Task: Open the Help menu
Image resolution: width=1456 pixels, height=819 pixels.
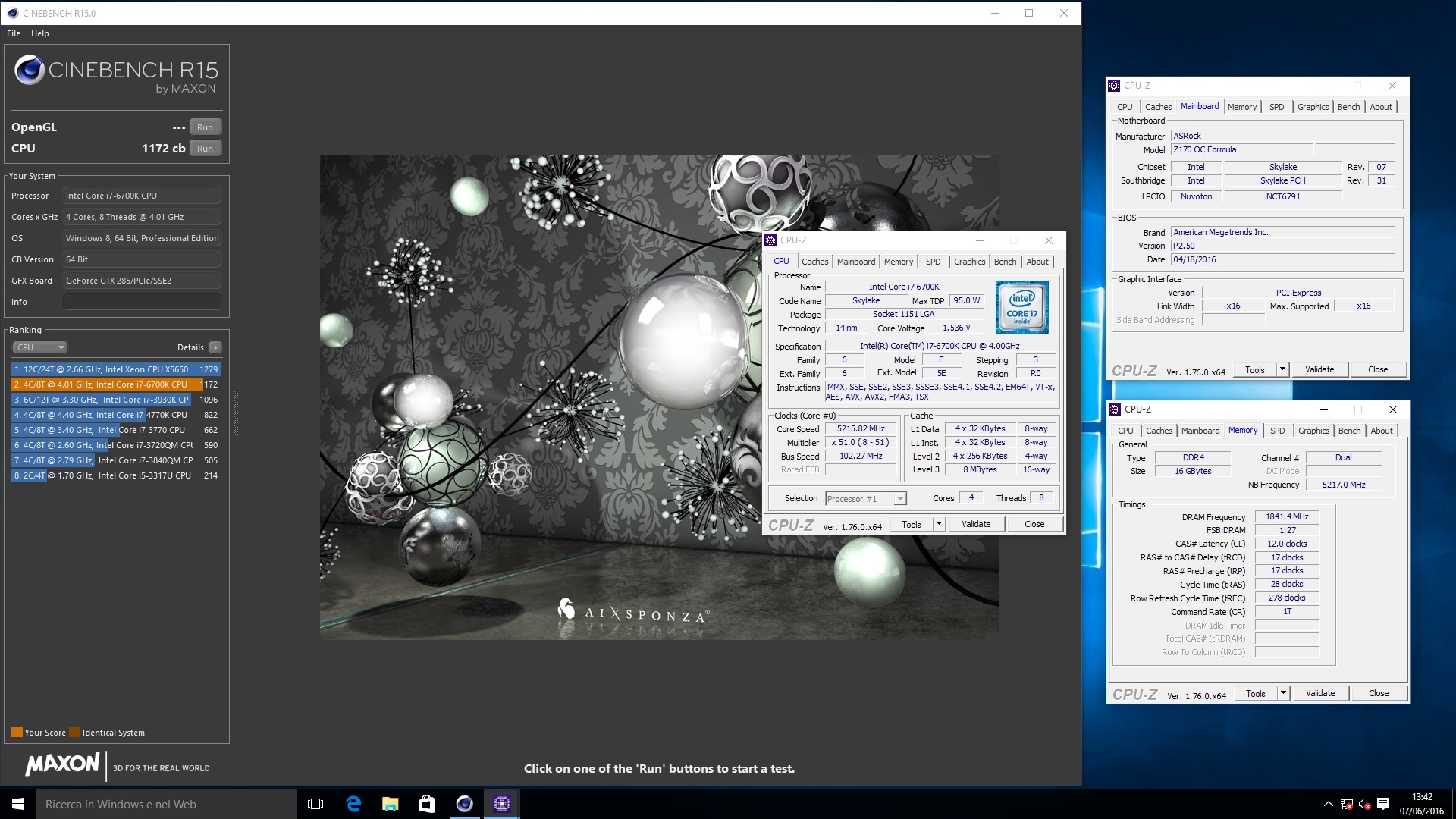Action: click(40, 33)
